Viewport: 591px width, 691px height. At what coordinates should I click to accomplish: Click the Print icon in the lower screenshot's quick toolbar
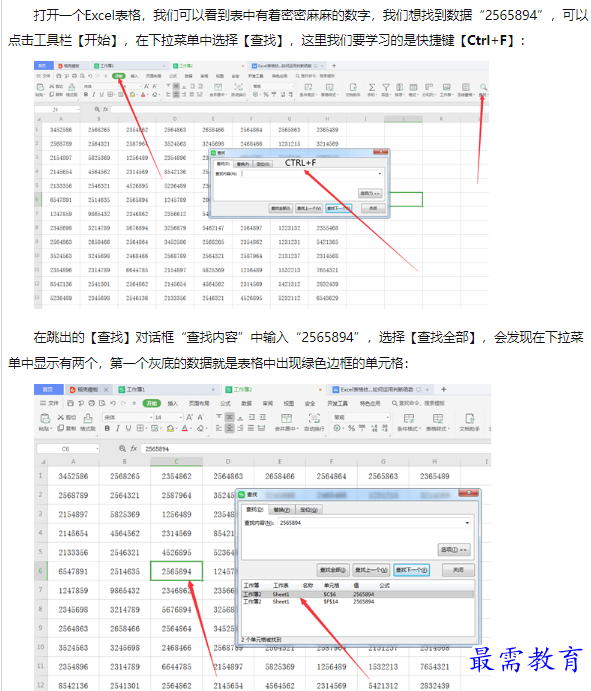92,403
